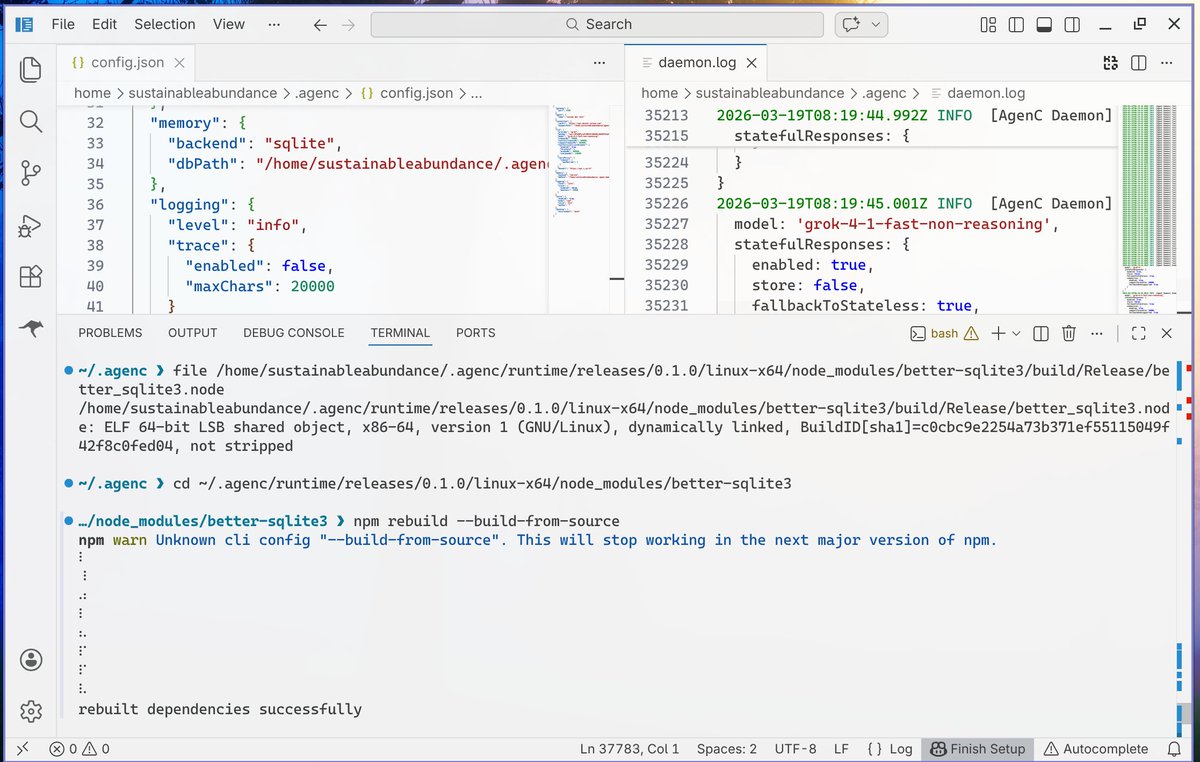Maximize the terminal panel size
This screenshot has width=1200, height=762.
pos(1139,333)
